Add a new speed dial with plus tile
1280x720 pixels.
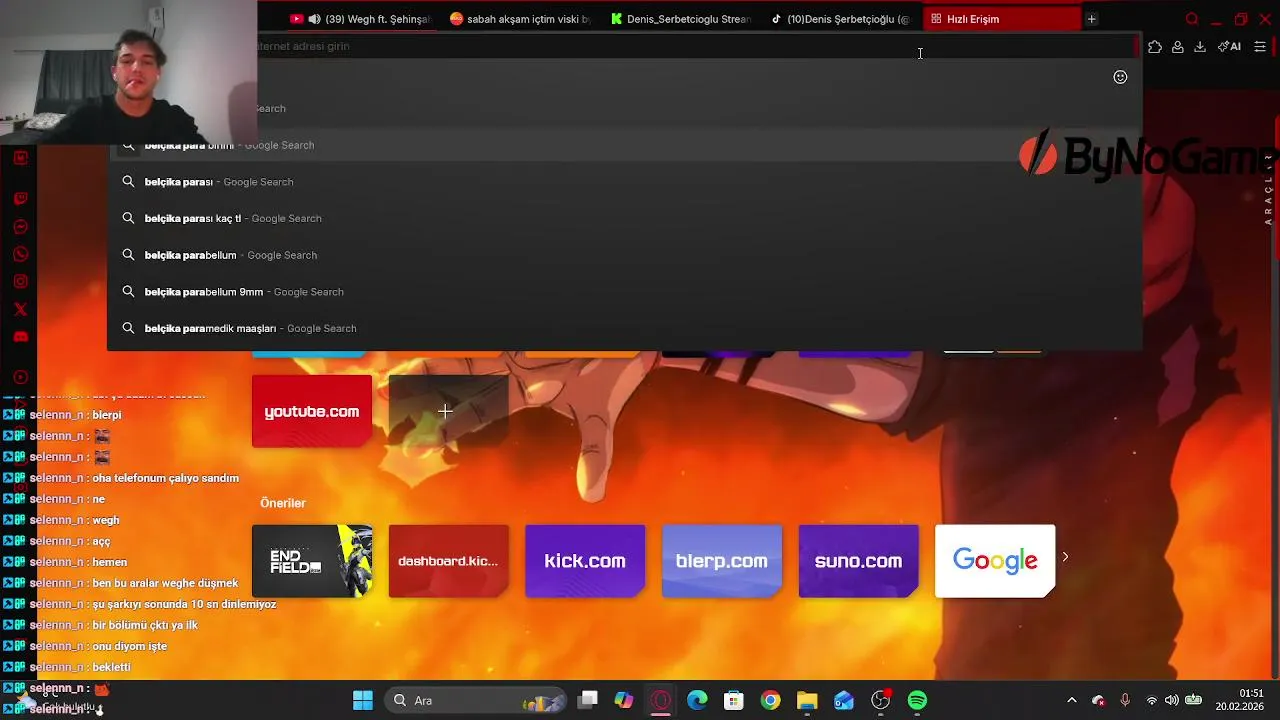tap(448, 411)
